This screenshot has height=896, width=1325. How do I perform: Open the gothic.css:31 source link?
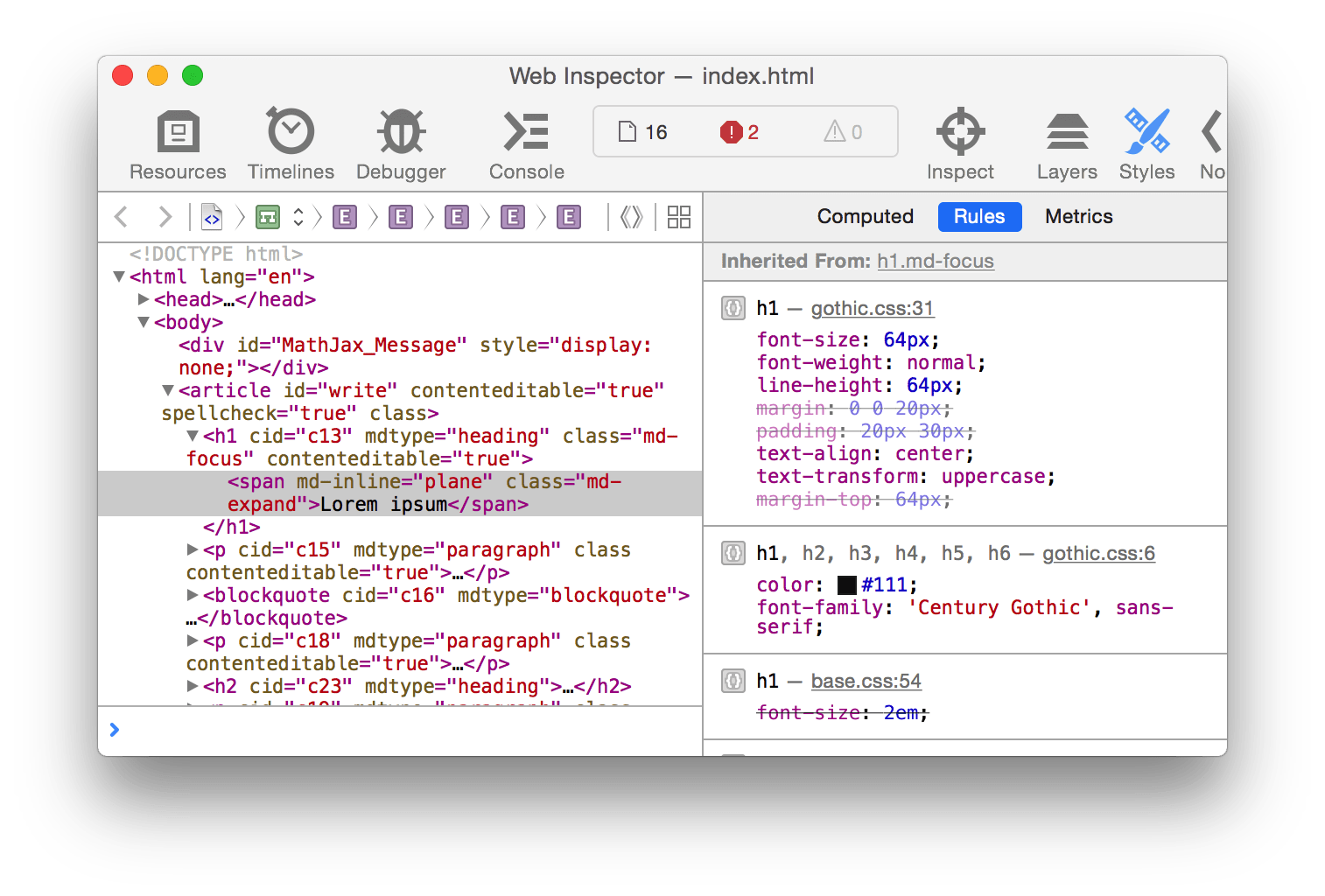(872, 308)
